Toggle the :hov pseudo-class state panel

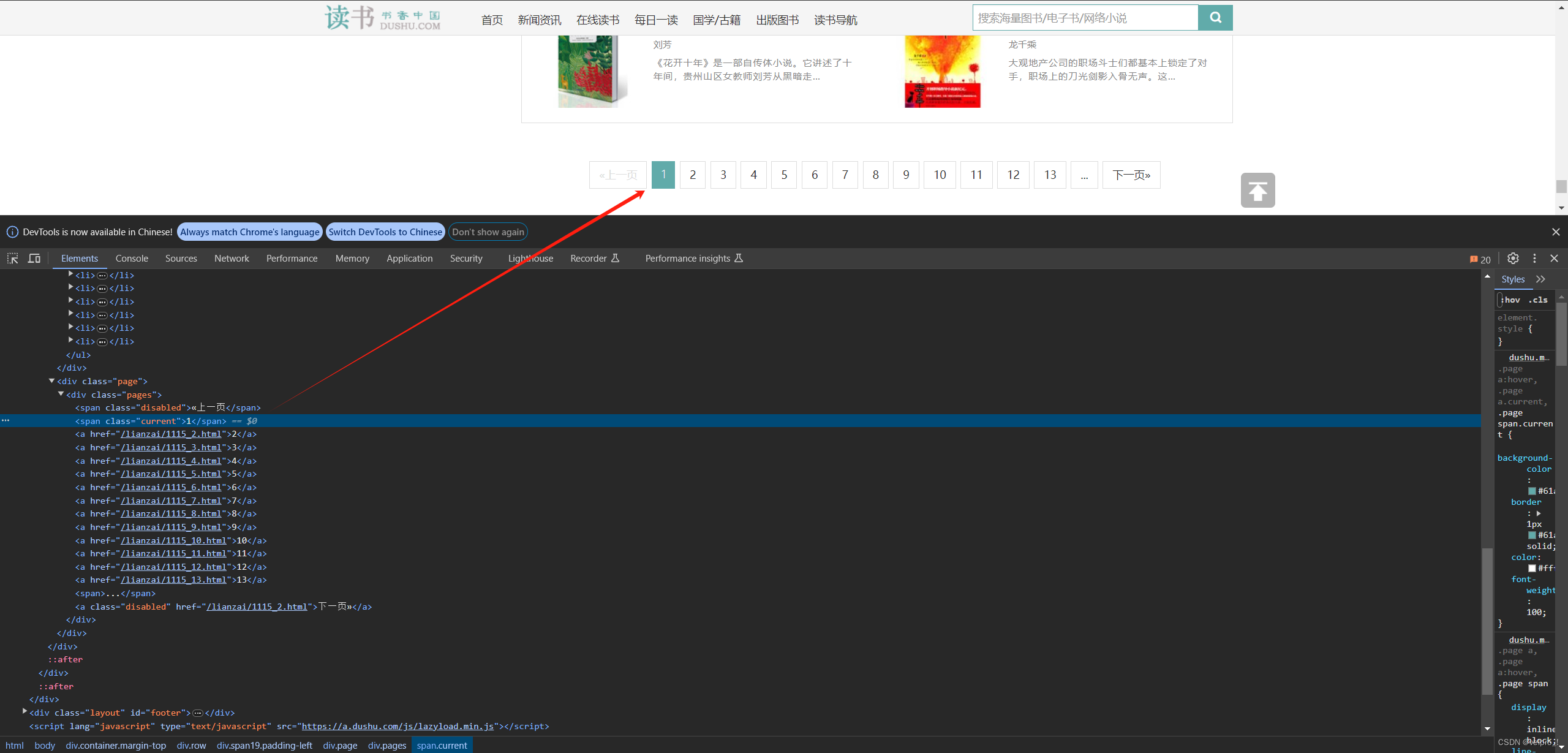(x=1510, y=300)
